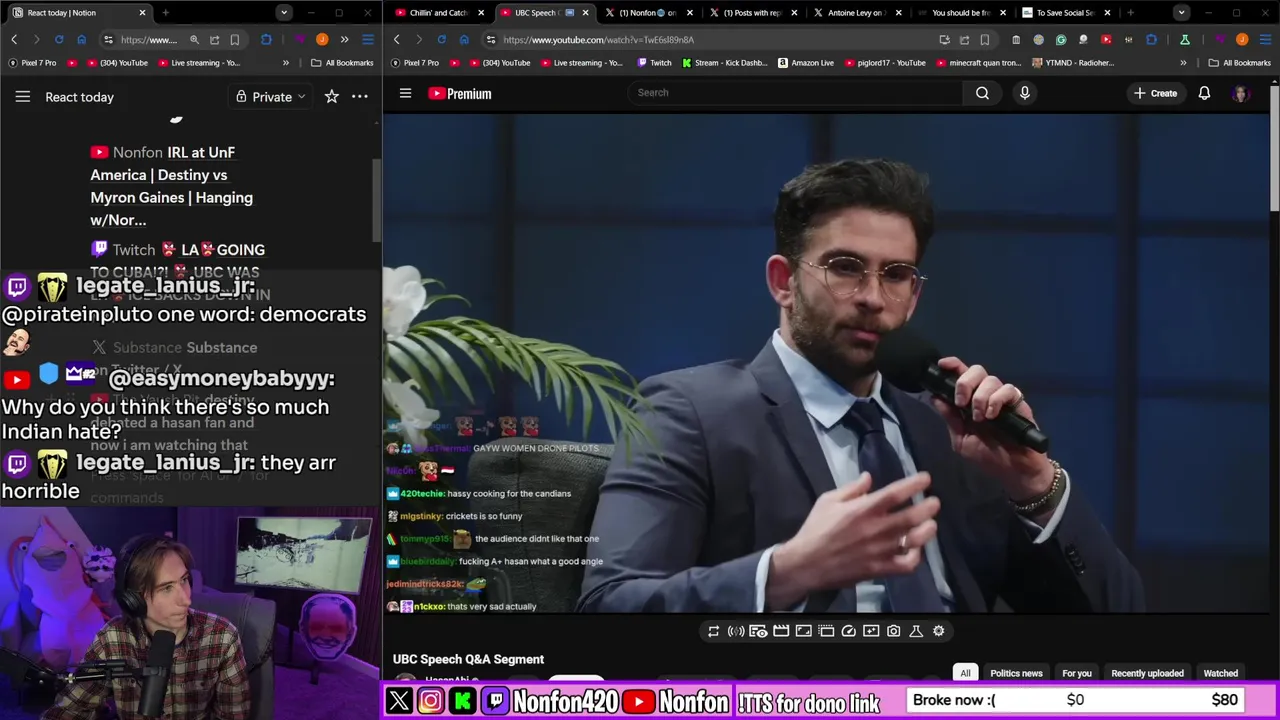Open YouTube notifications bell
Image resolution: width=1280 pixels, height=720 pixels.
click(x=1204, y=93)
